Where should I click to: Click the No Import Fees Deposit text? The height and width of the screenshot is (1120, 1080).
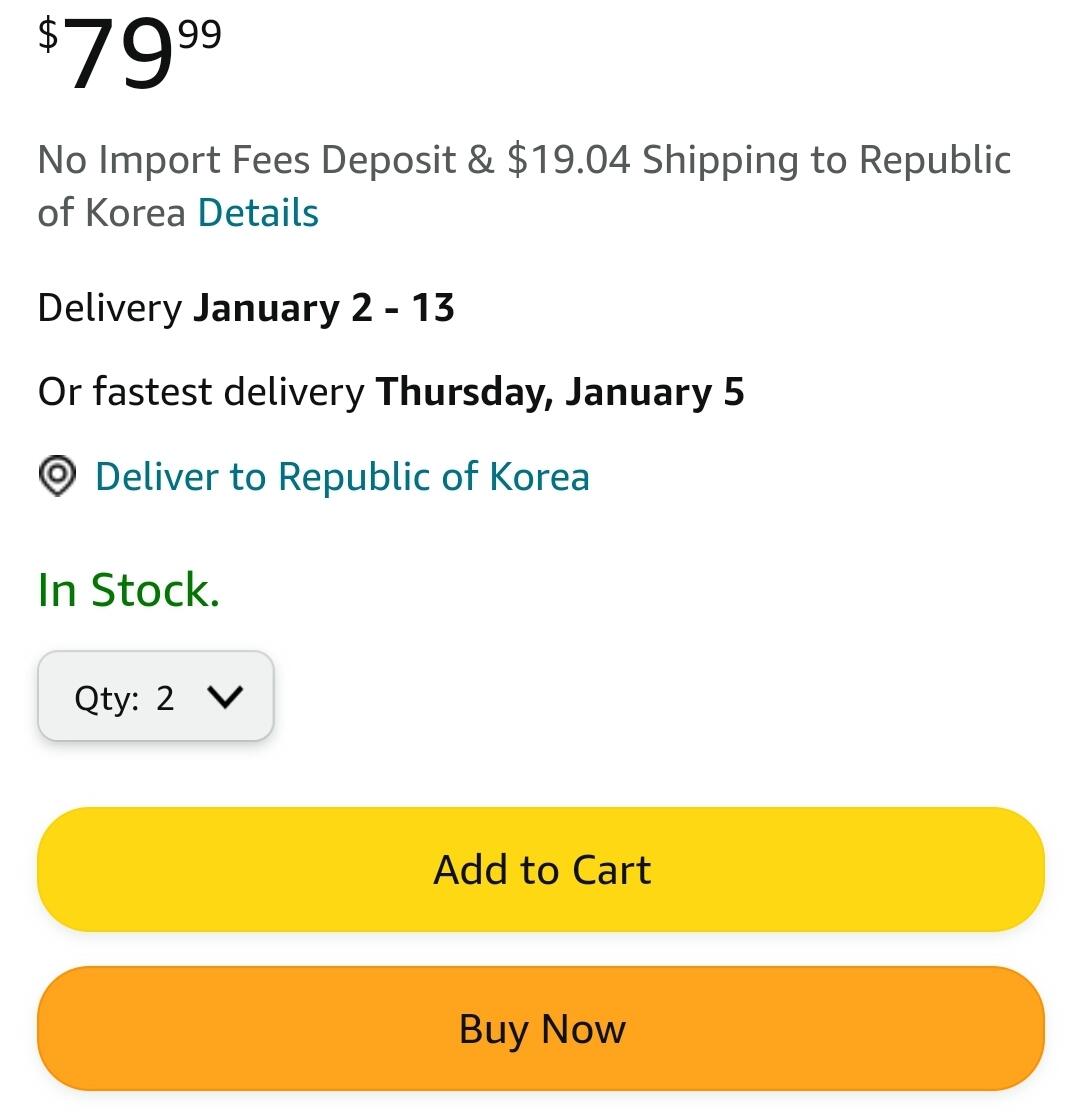pos(246,160)
